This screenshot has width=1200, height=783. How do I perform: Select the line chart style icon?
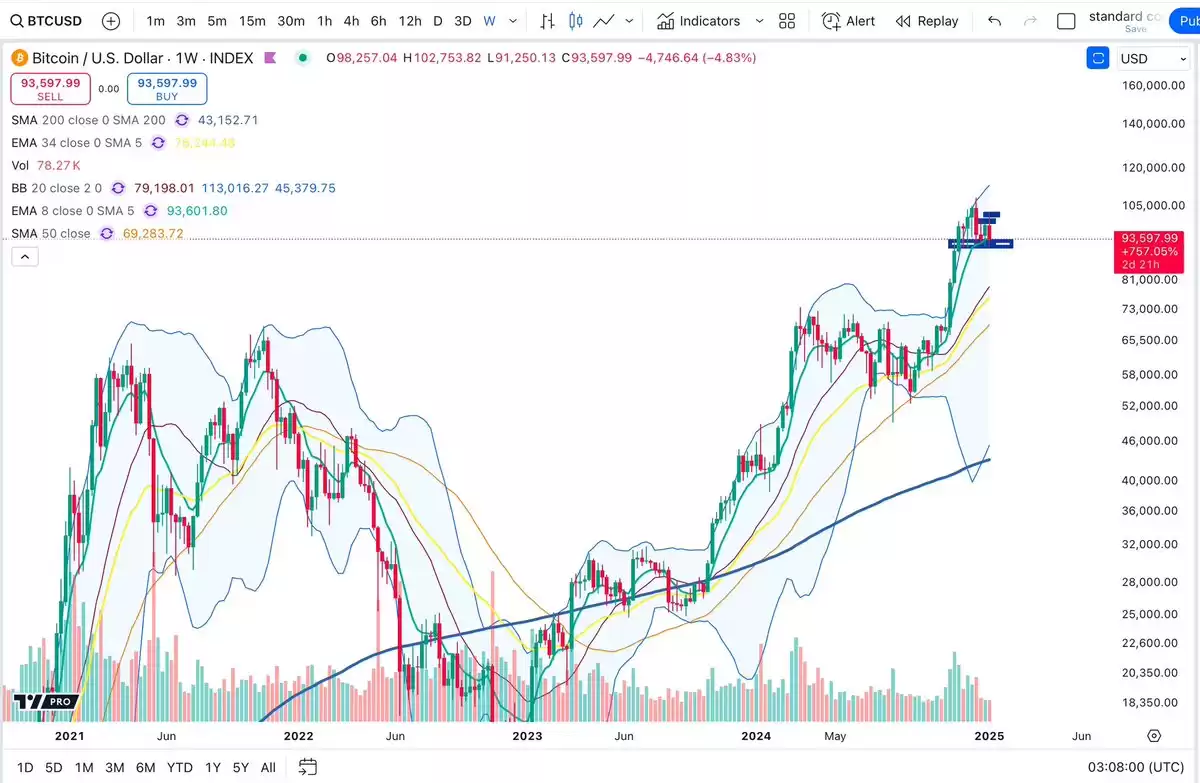[x=604, y=20]
